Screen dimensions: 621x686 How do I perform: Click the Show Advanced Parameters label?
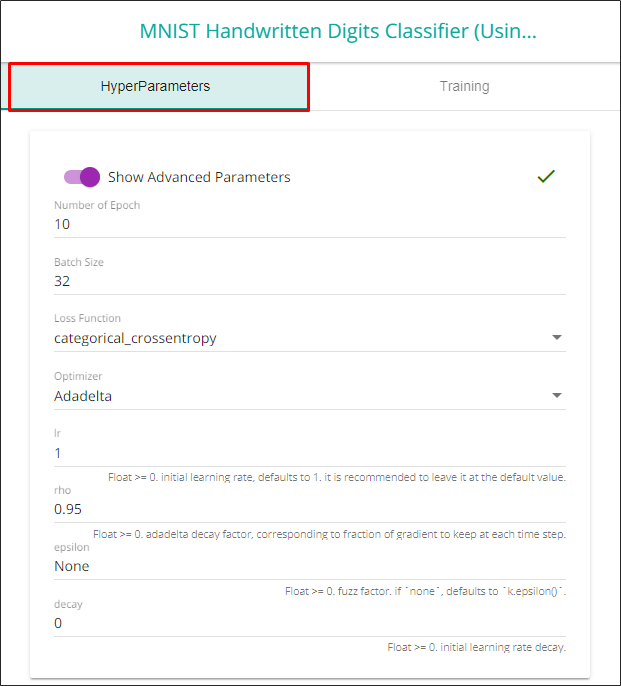tap(199, 177)
